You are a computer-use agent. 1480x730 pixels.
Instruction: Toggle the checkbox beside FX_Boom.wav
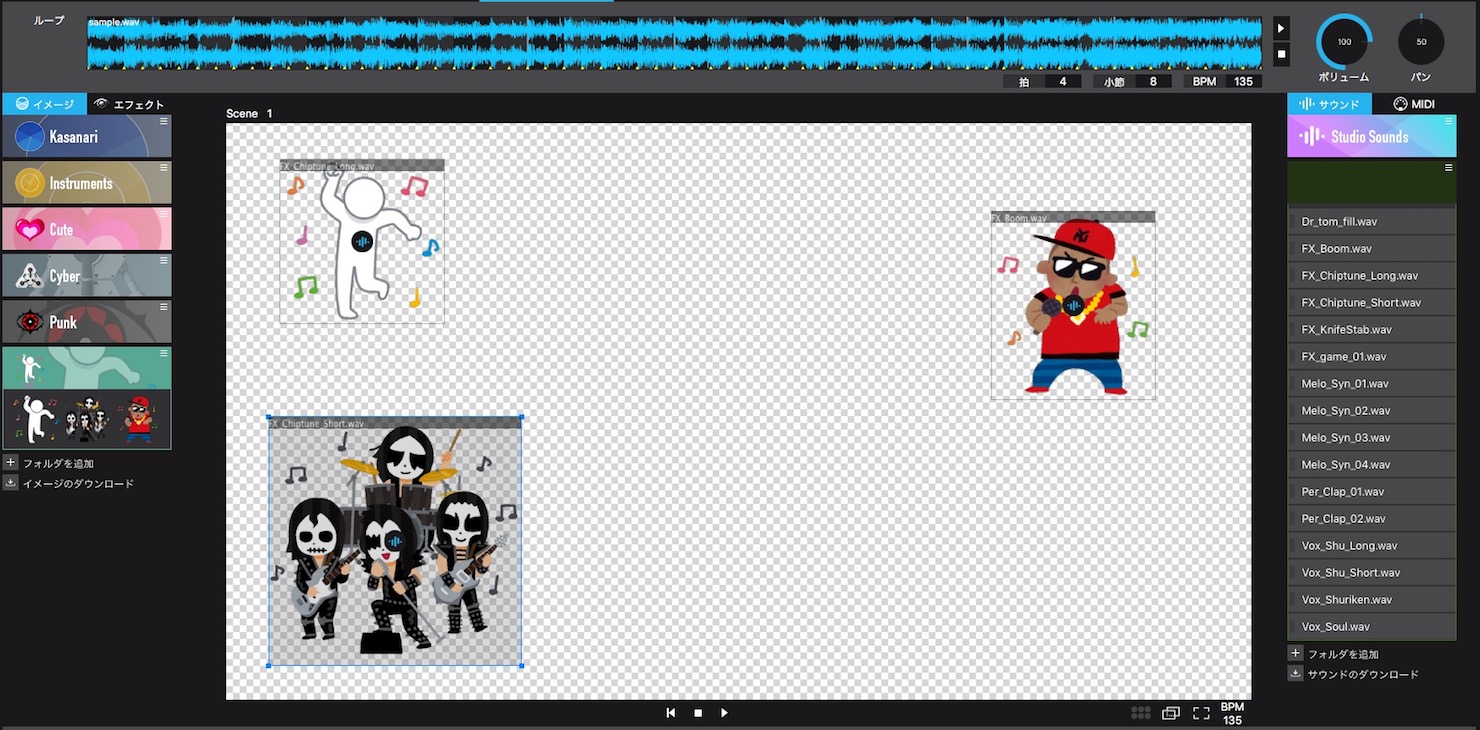[1294, 248]
